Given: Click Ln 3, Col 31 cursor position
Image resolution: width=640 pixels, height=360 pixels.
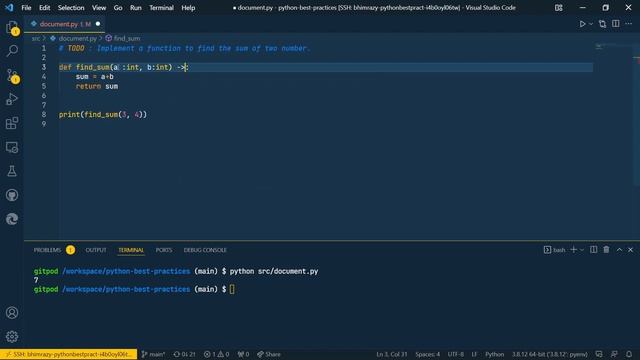Looking at the screenshot, I should (391, 354).
